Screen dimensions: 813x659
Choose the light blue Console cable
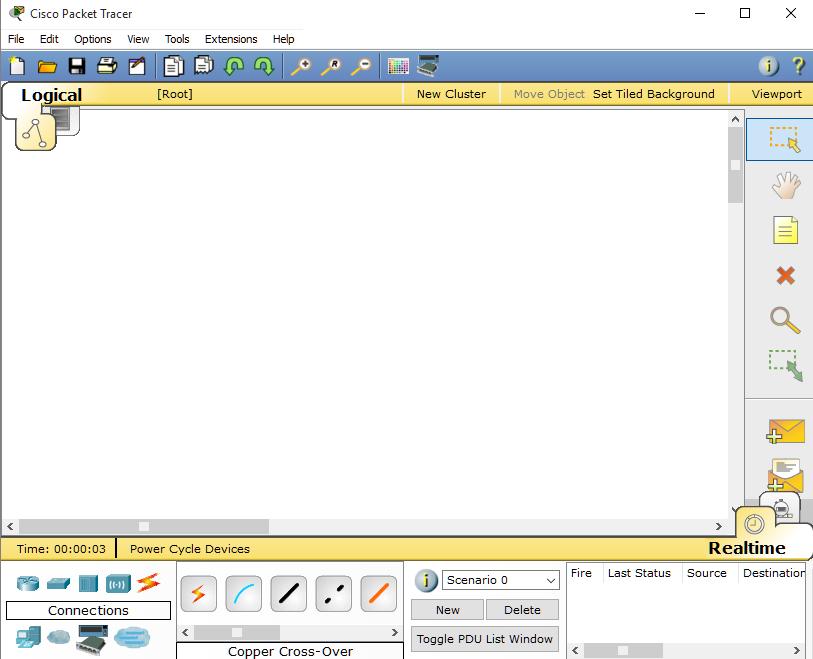pos(244,594)
